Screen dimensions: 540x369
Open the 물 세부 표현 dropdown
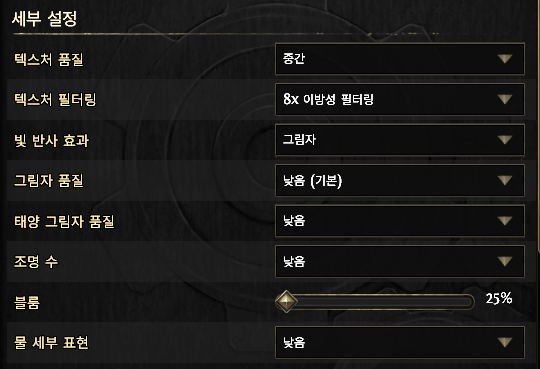click(x=400, y=342)
